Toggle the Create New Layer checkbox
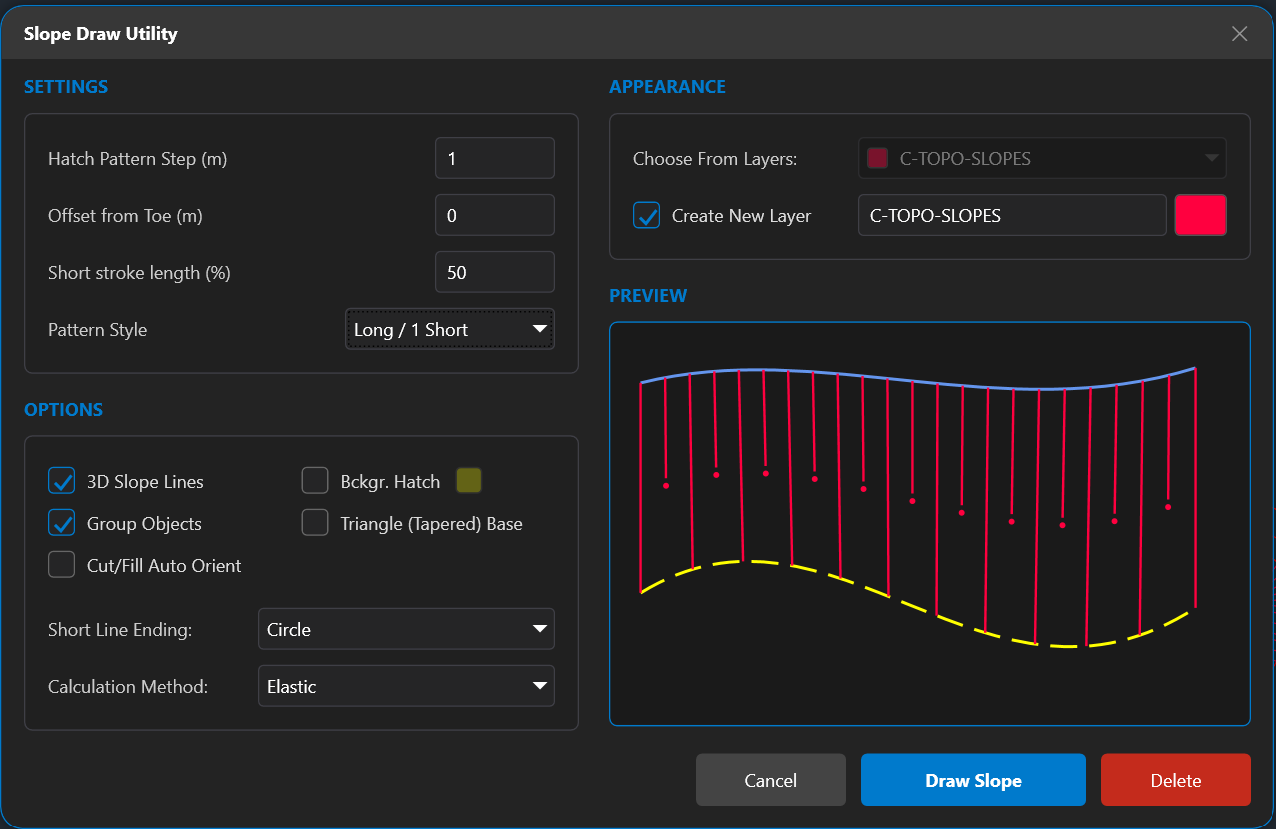Image resolution: width=1276 pixels, height=829 pixels. 647,215
